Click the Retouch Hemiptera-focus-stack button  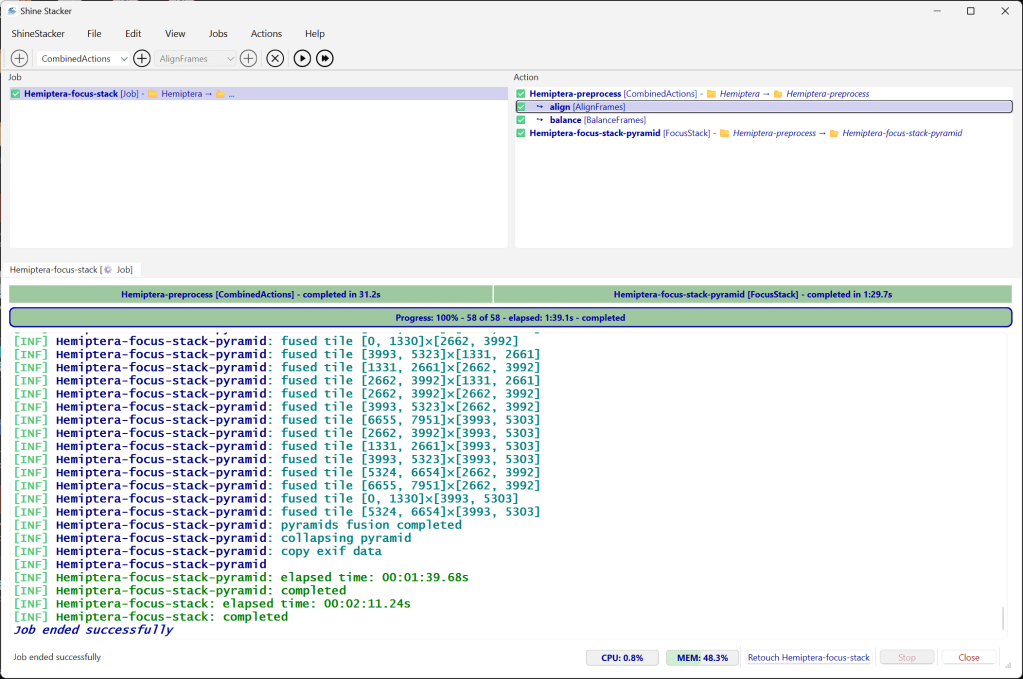808,658
